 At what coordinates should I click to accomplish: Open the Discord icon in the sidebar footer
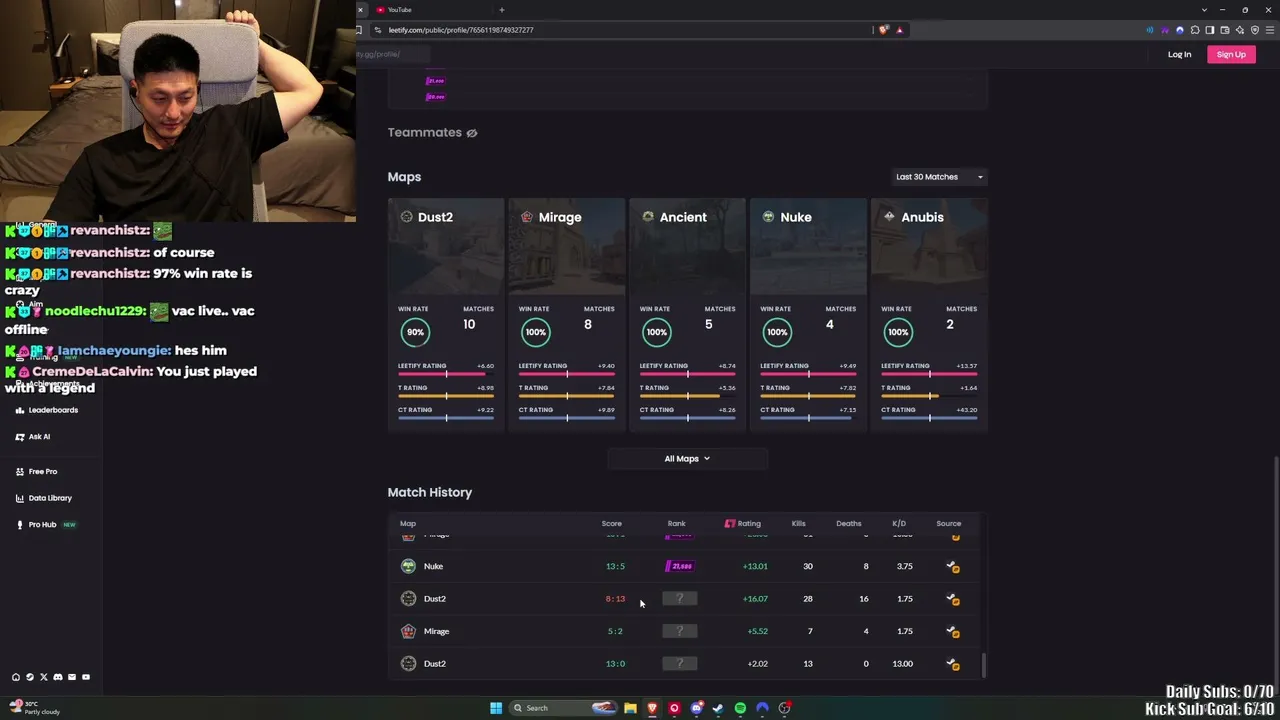(x=58, y=678)
